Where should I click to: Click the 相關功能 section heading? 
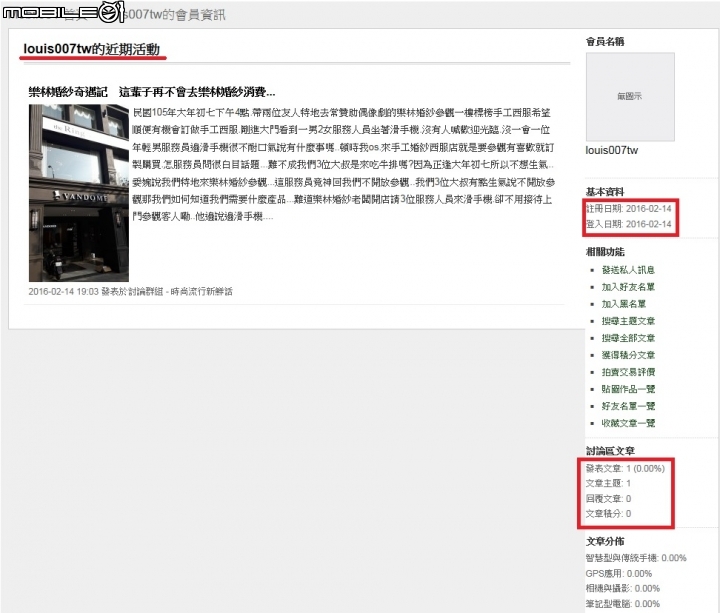click(604, 252)
